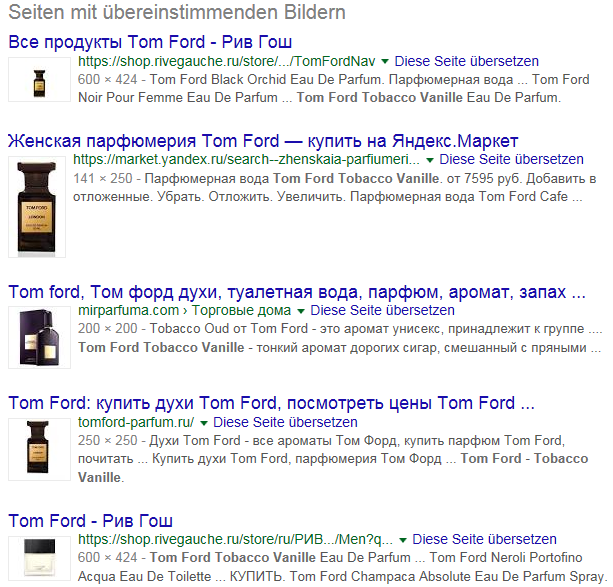This screenshot has height=587, width=613.
Task: Click snippet text '600 × 424 - Tom Ford Black Orchid'
Action: [x=229, y=80]
